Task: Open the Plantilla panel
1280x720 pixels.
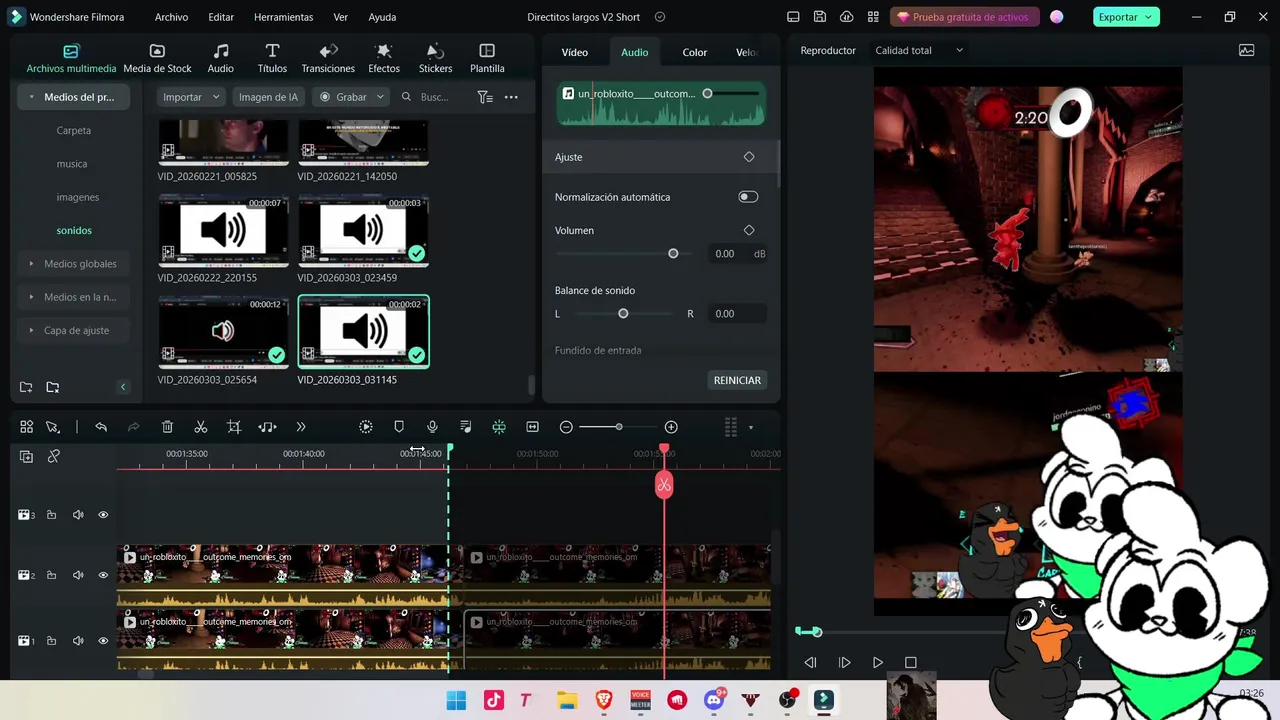Action: 487,59
